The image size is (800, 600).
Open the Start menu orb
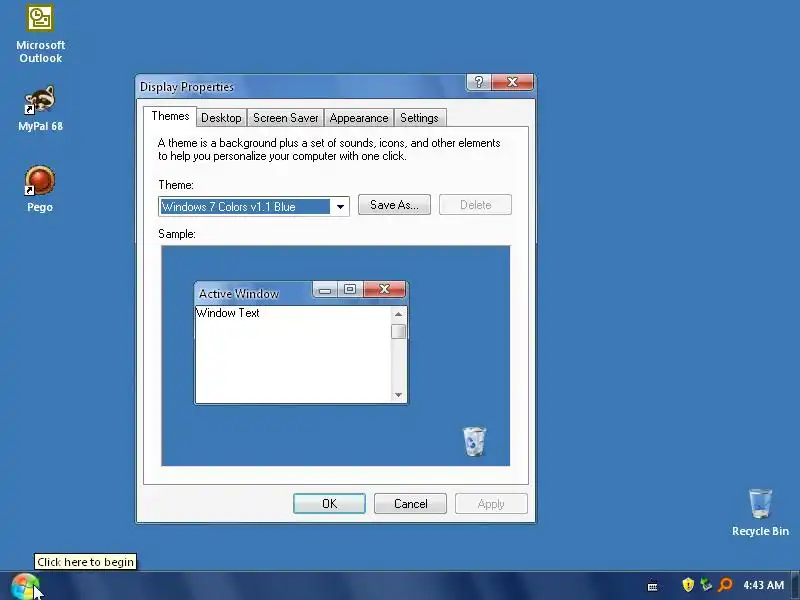coord(24,586)
